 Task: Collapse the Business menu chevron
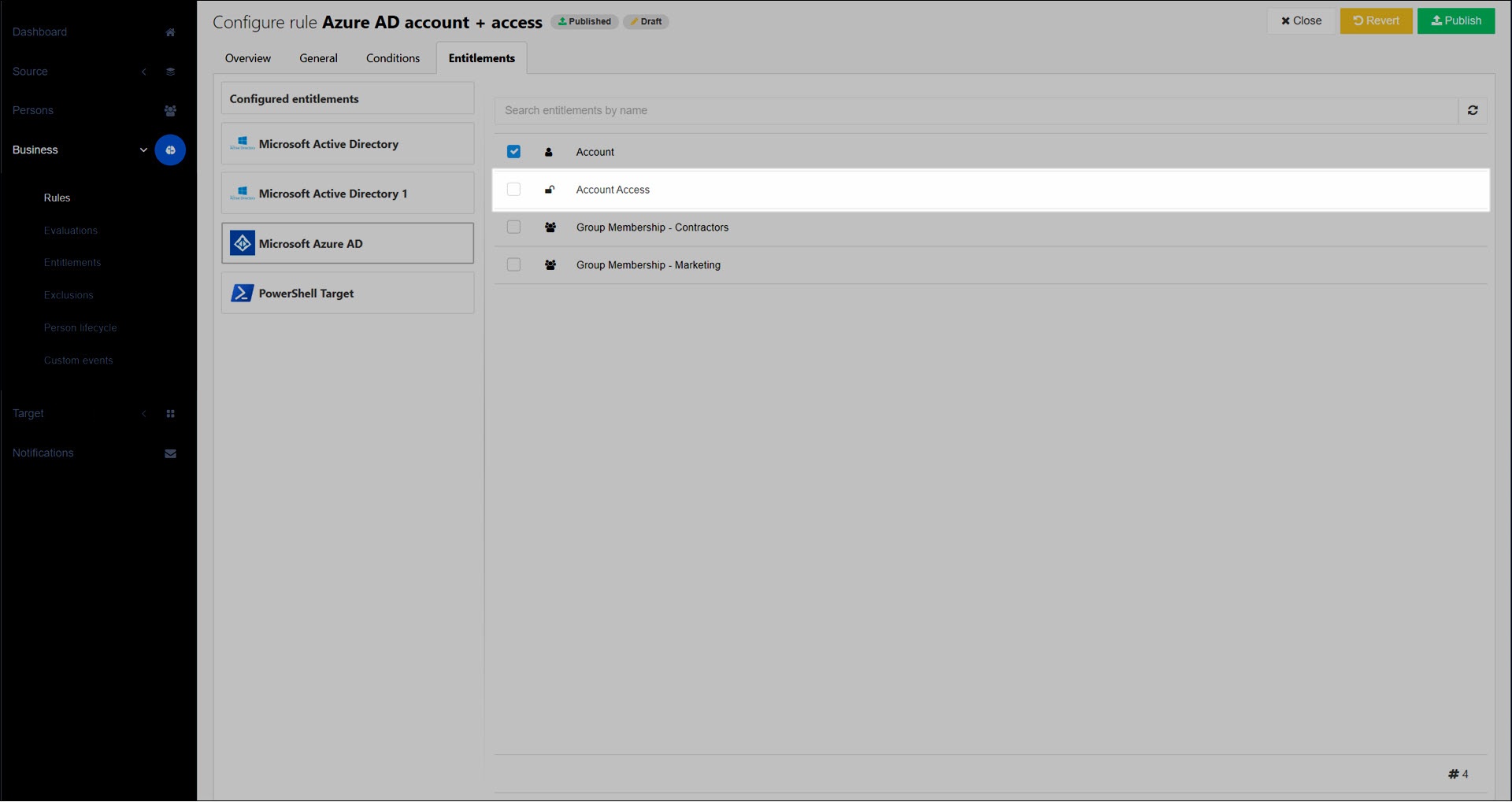click(x=143, y=150)
